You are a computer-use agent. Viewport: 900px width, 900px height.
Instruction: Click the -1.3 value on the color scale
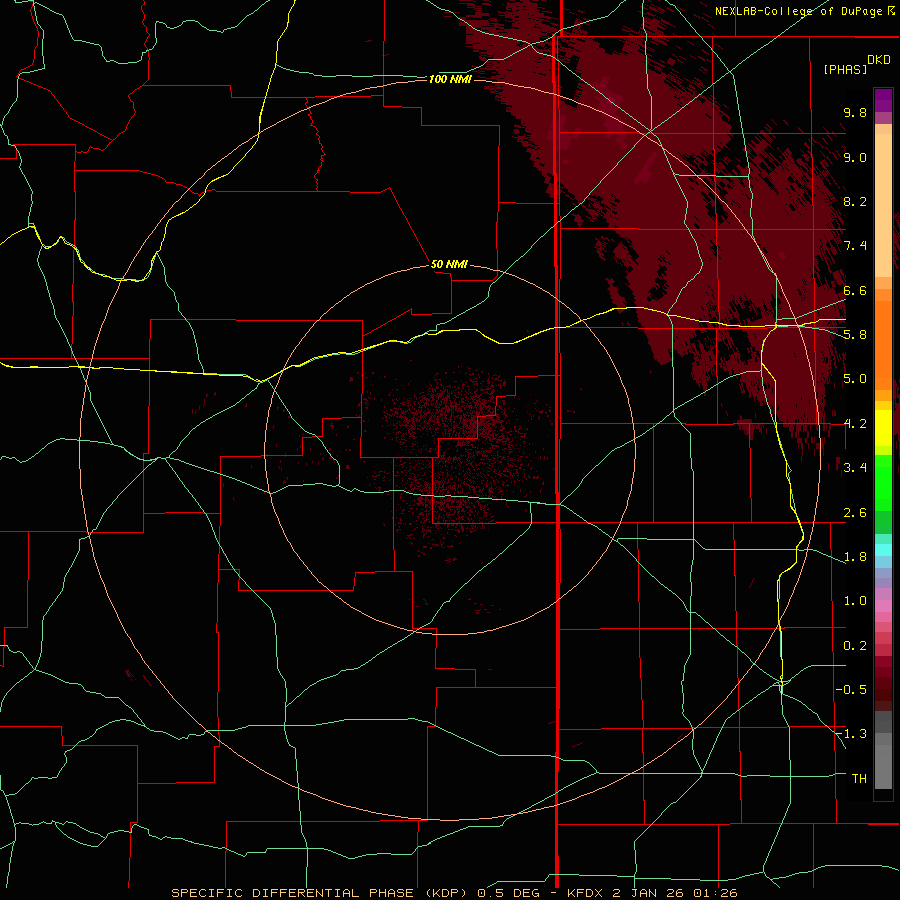coord(851,734)
